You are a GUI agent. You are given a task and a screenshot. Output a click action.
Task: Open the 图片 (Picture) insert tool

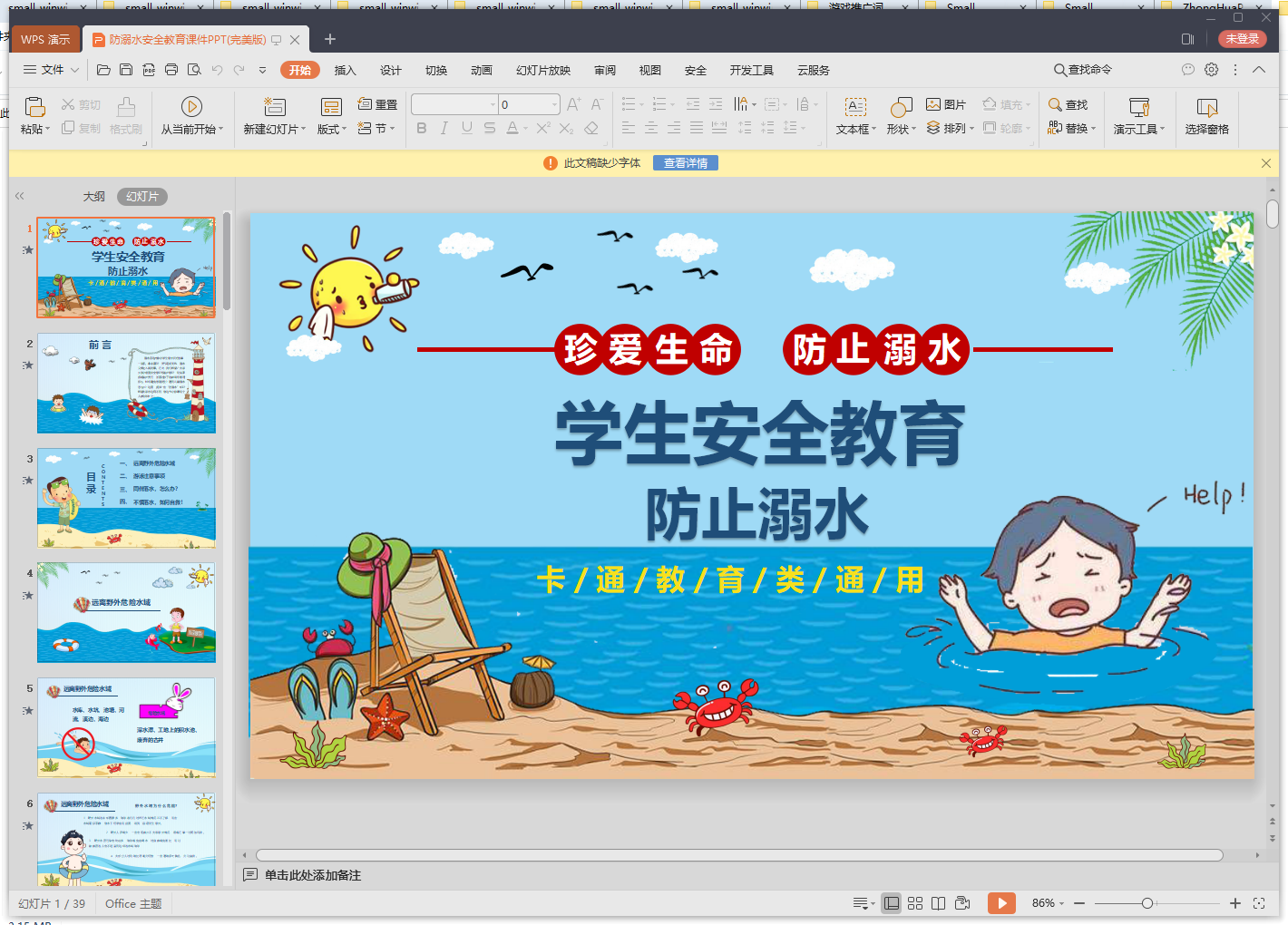[x=943, y=103]
